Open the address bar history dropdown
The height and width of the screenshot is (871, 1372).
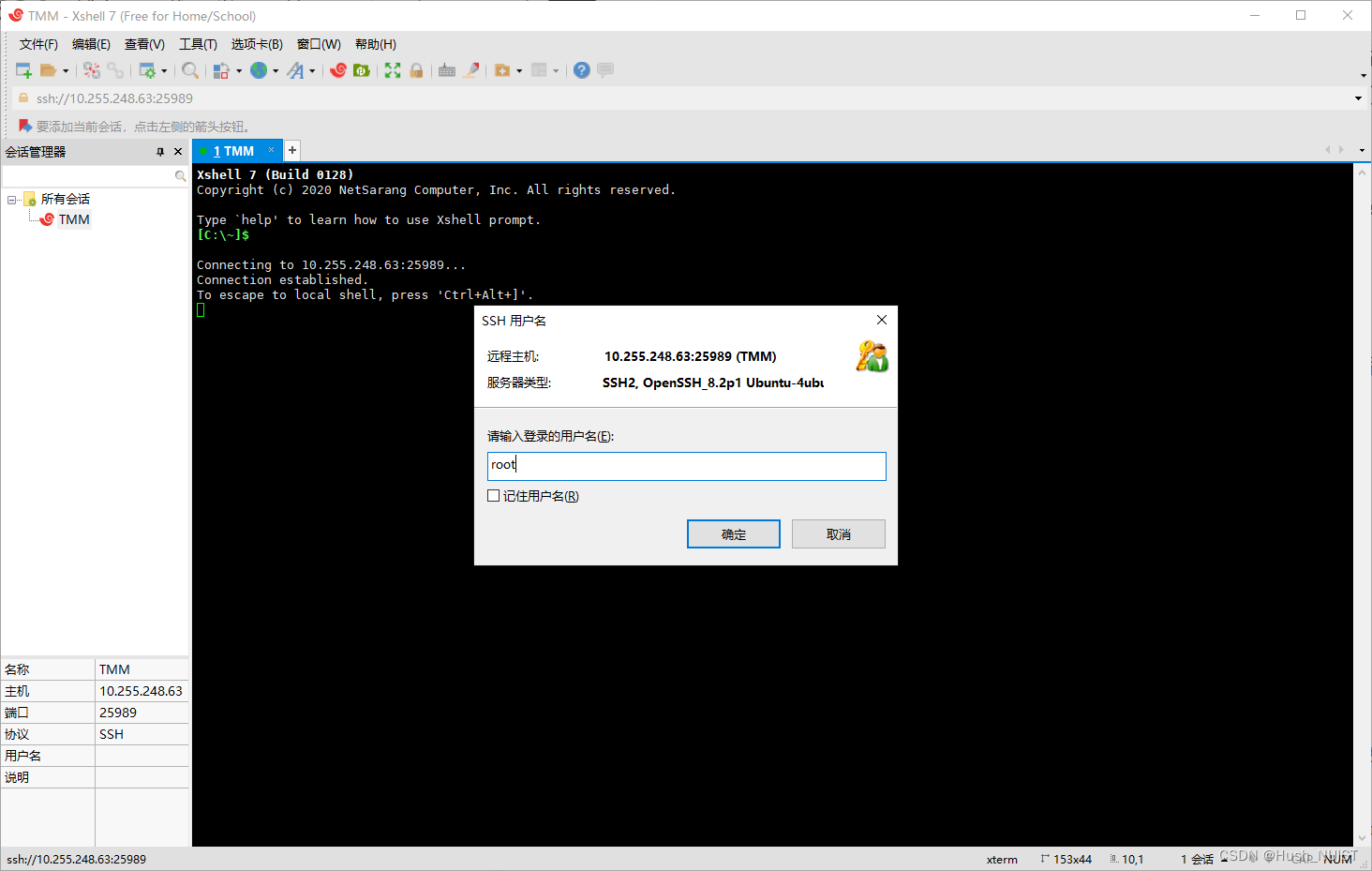tap(1358, 98)
